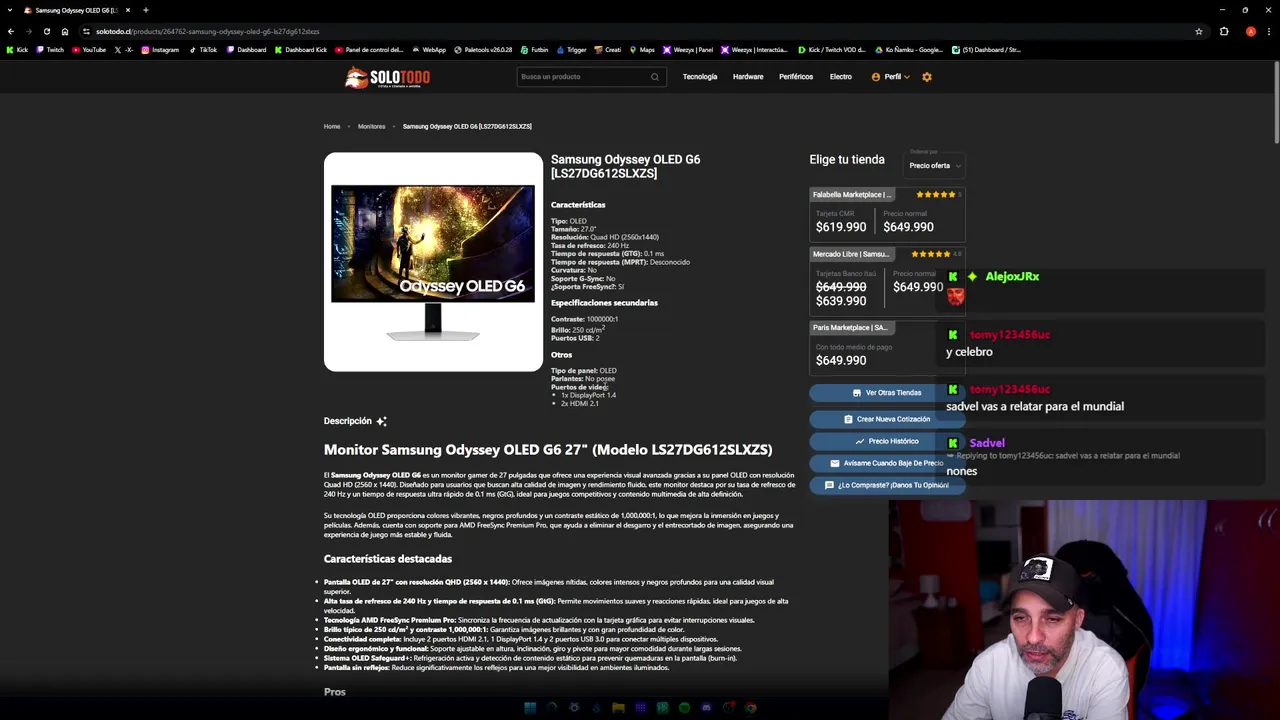Viewport: 1280px width, 720px height.
Task: Click the Ver Otras Tiendas button
Action: pyautogui.click(x=887, y=393)
